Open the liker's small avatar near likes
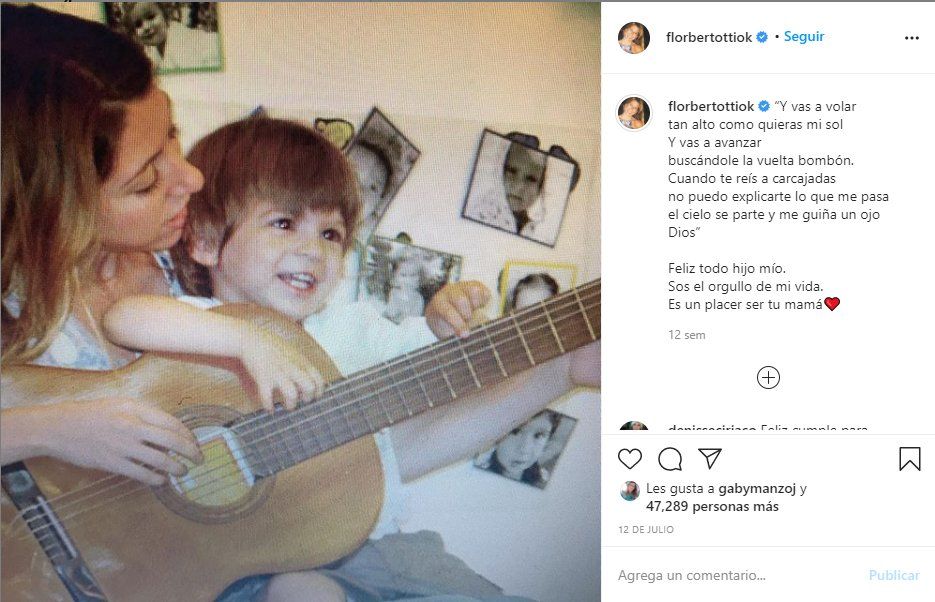 coord(630,490)
